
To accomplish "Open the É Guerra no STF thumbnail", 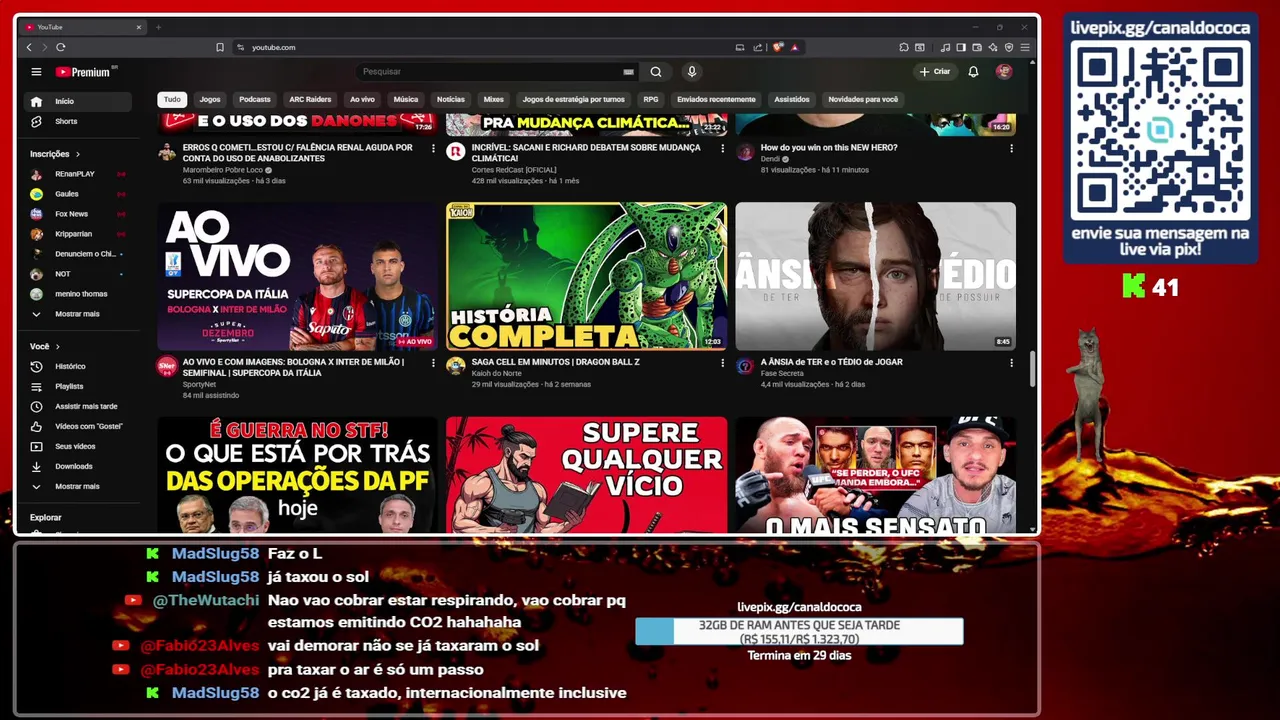I will pyautogui.click(x=297, y=475).
